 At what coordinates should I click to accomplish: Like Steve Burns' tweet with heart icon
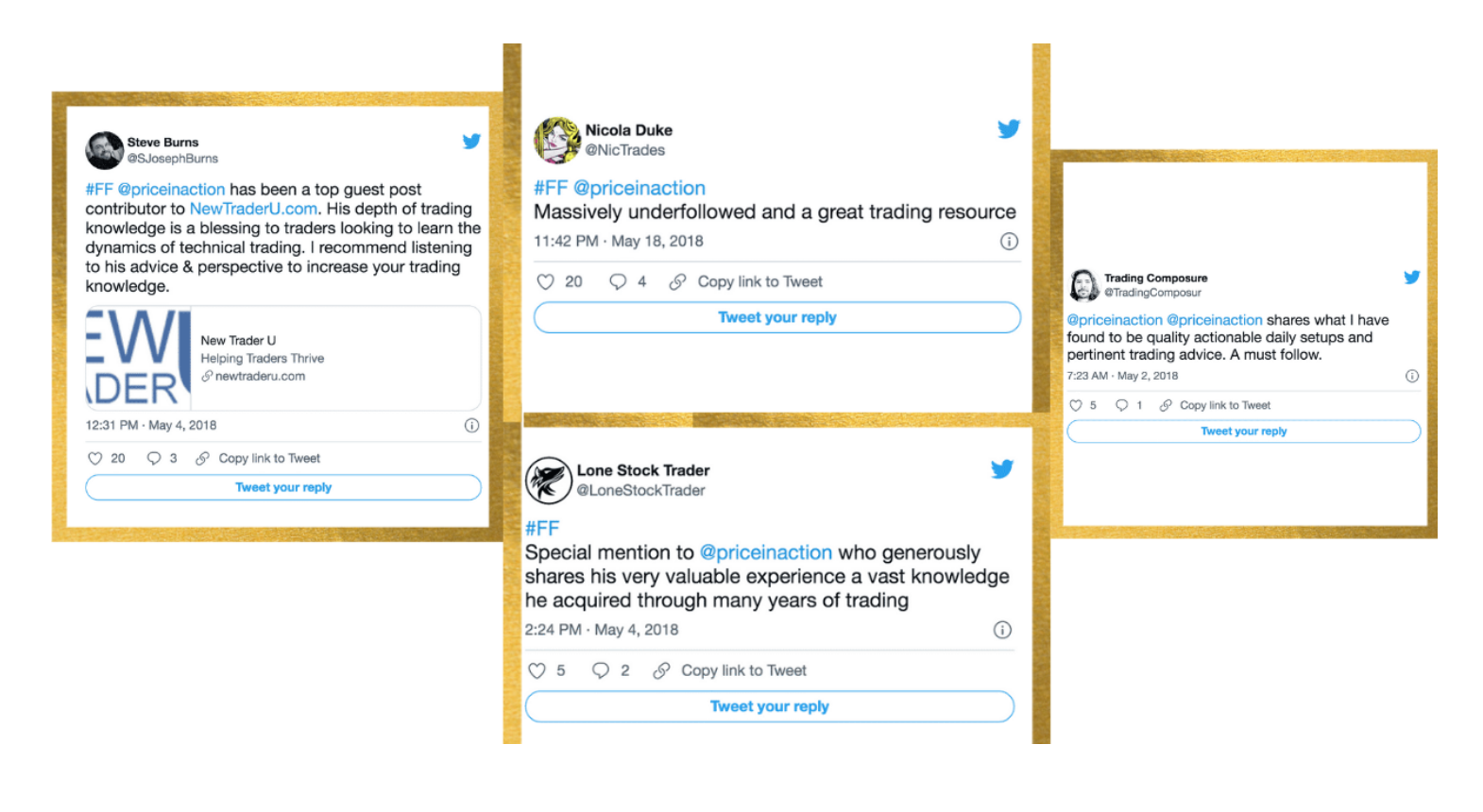coord(94,459)
